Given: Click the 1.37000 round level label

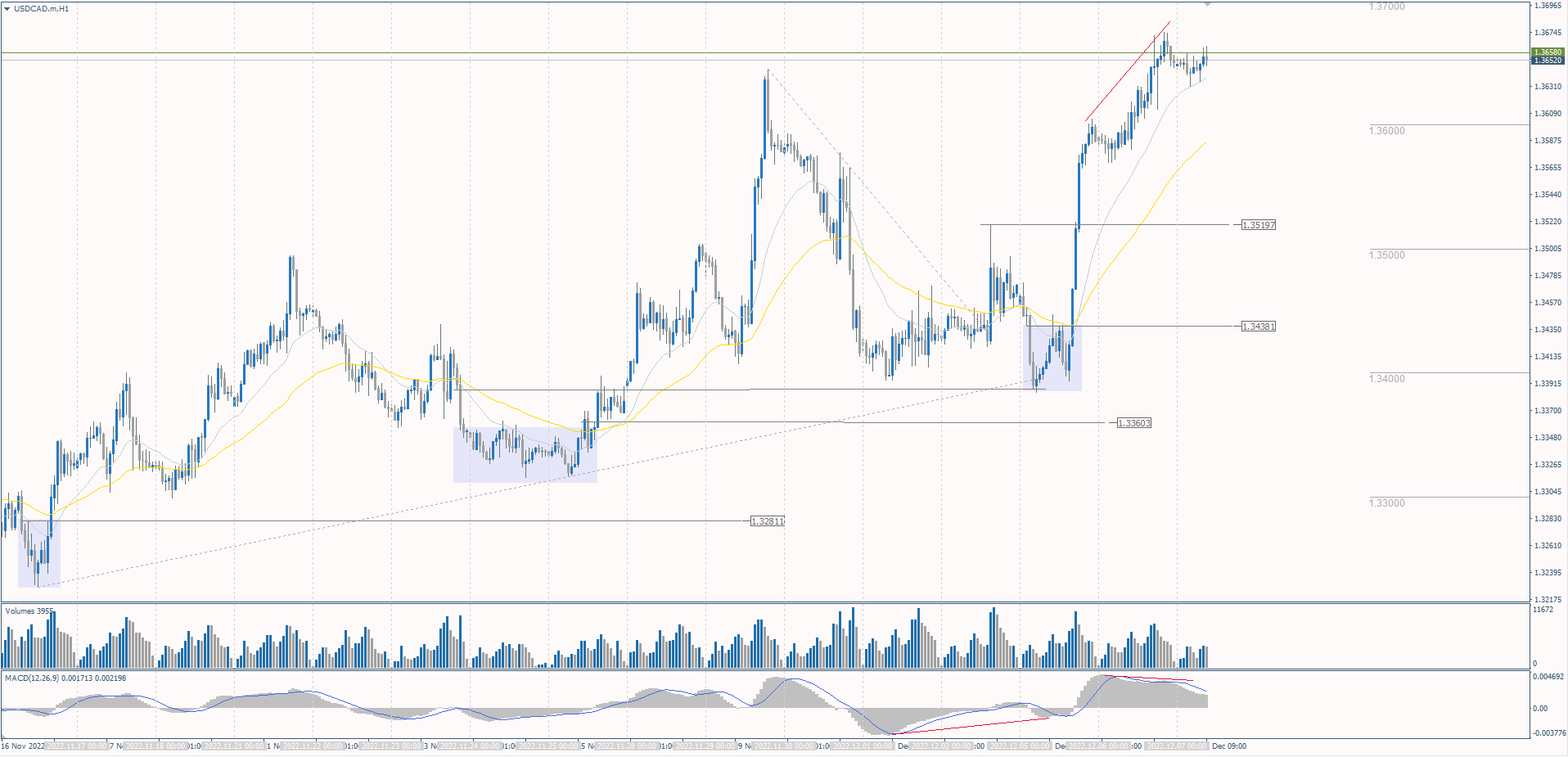Looking at the screenshot, I should pos(1387,7).
